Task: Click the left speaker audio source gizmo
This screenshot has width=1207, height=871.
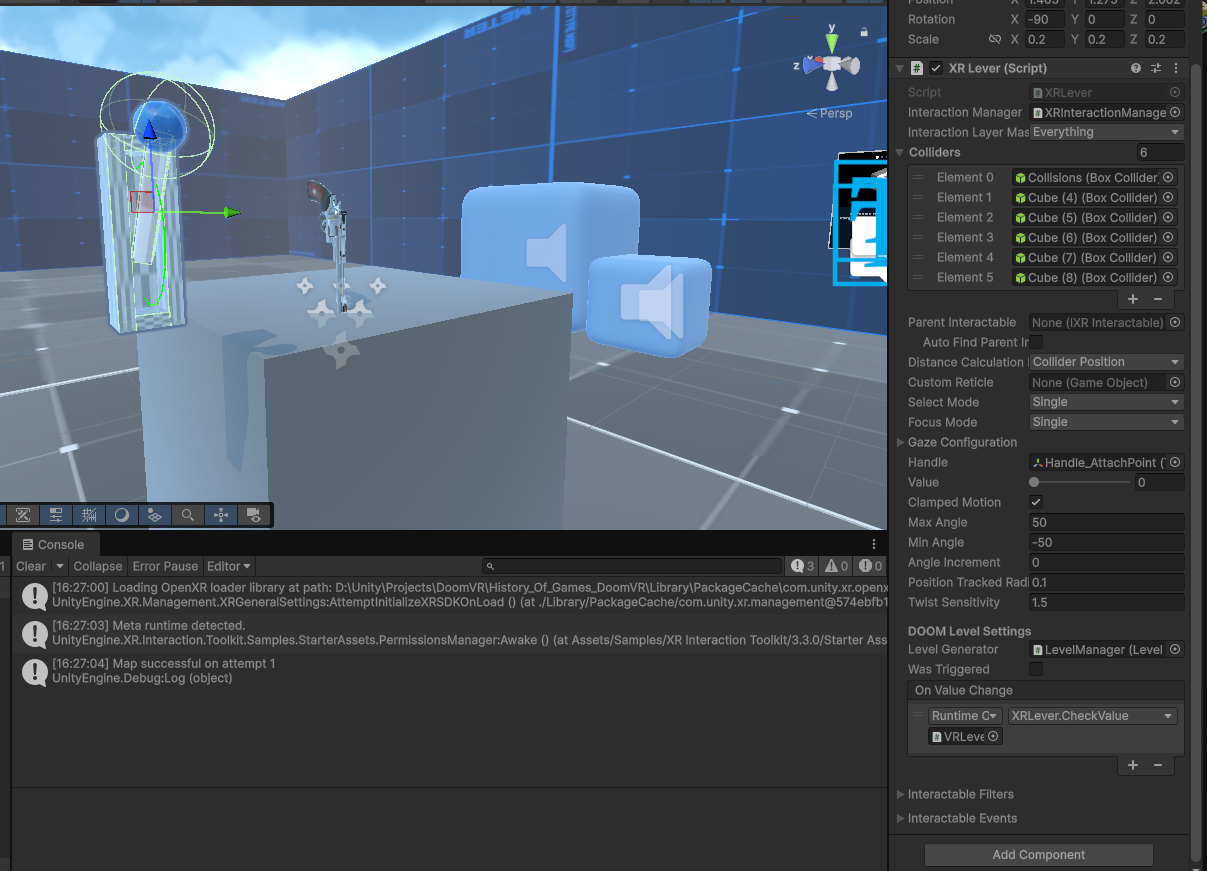Action: click(549, 252)
